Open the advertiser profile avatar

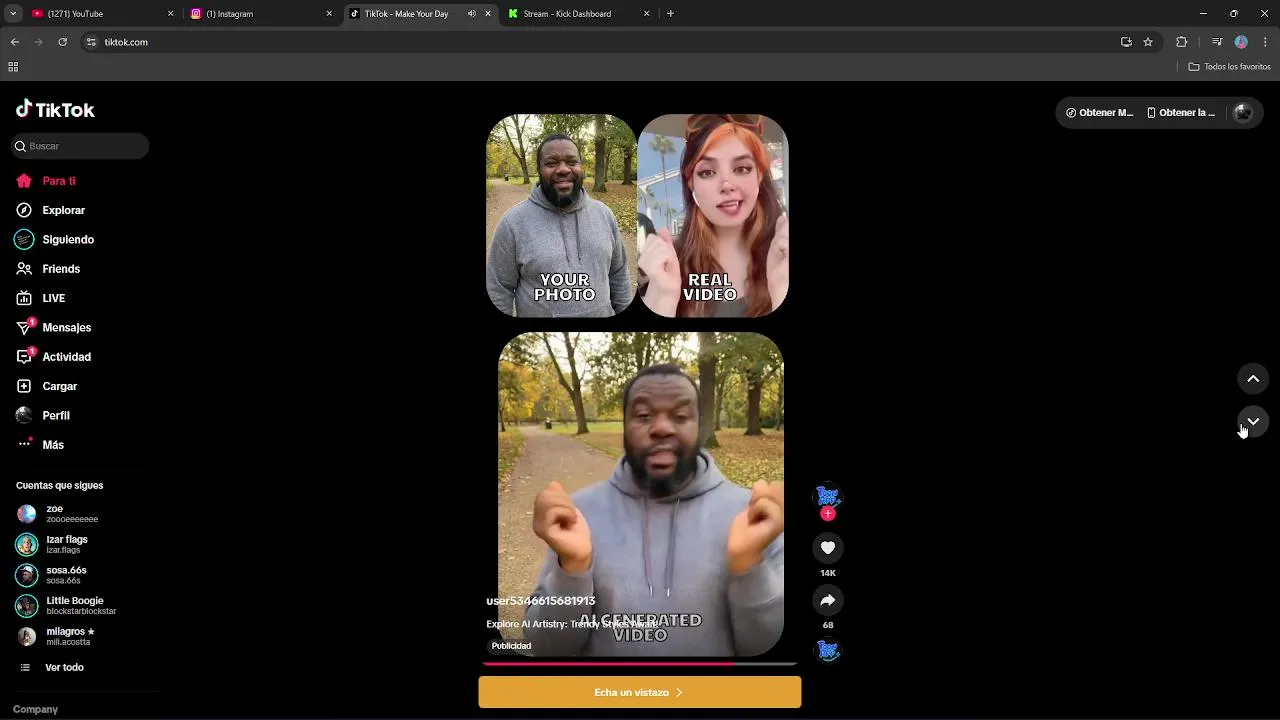828,495
